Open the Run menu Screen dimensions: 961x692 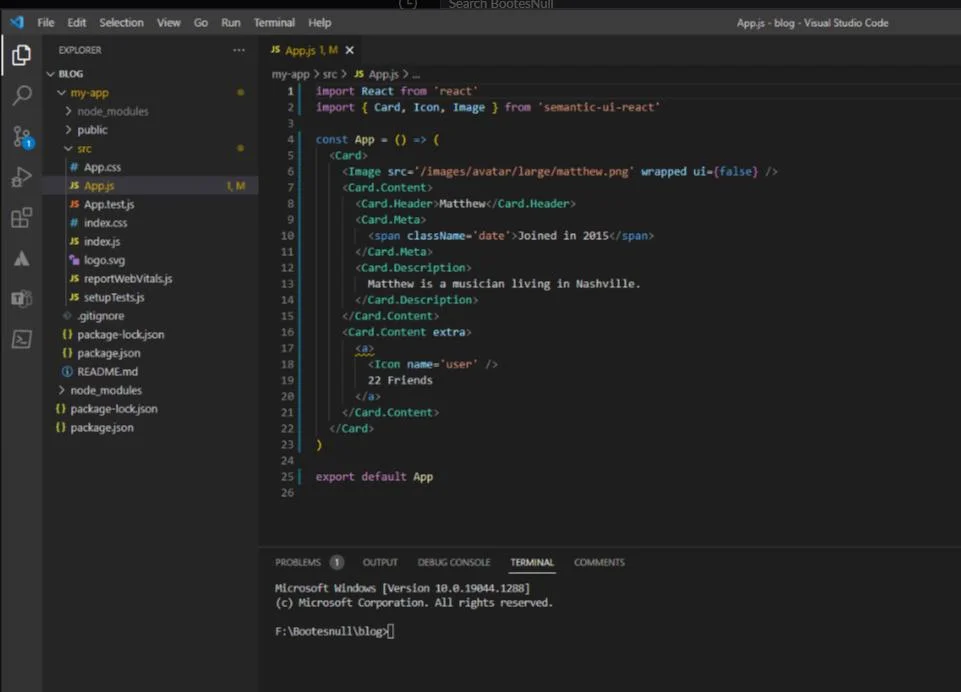pos(230,23)
